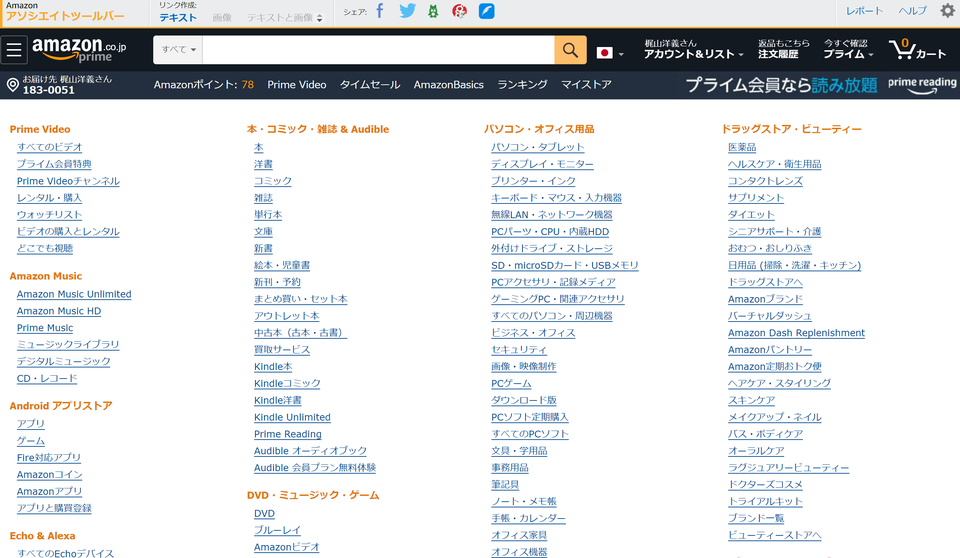Open Audible オーディオブック link
This screenshot has height=558, width=960.
310,451
